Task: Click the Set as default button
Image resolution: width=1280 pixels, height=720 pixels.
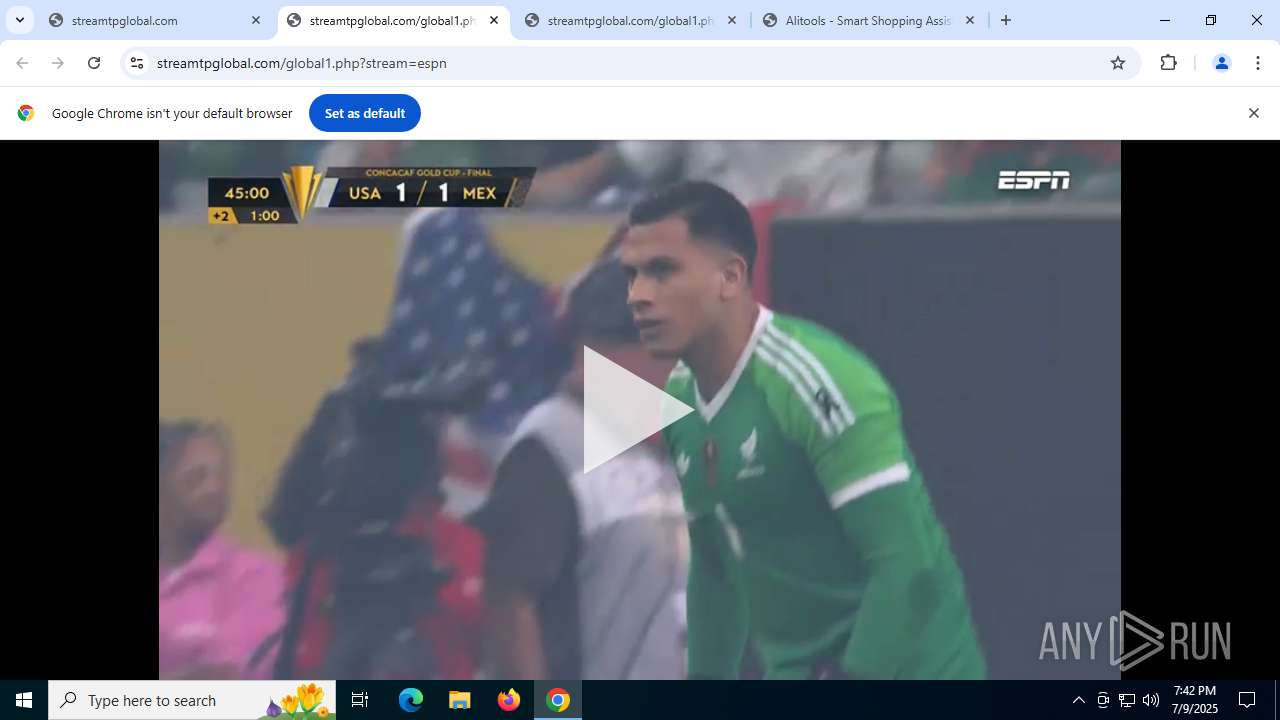Action: point(365,113)
